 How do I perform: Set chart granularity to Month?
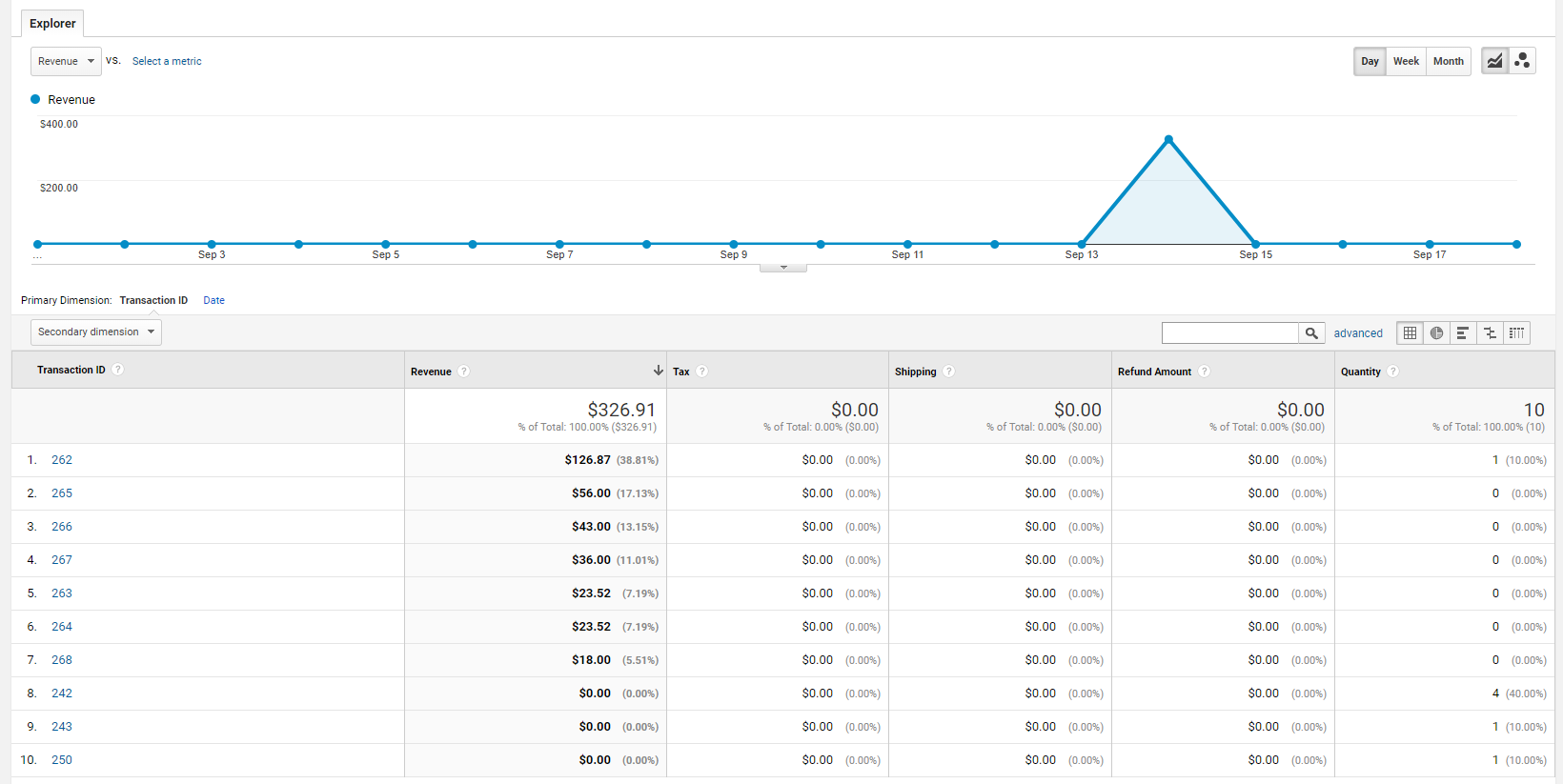click(x=1449, y=61)
